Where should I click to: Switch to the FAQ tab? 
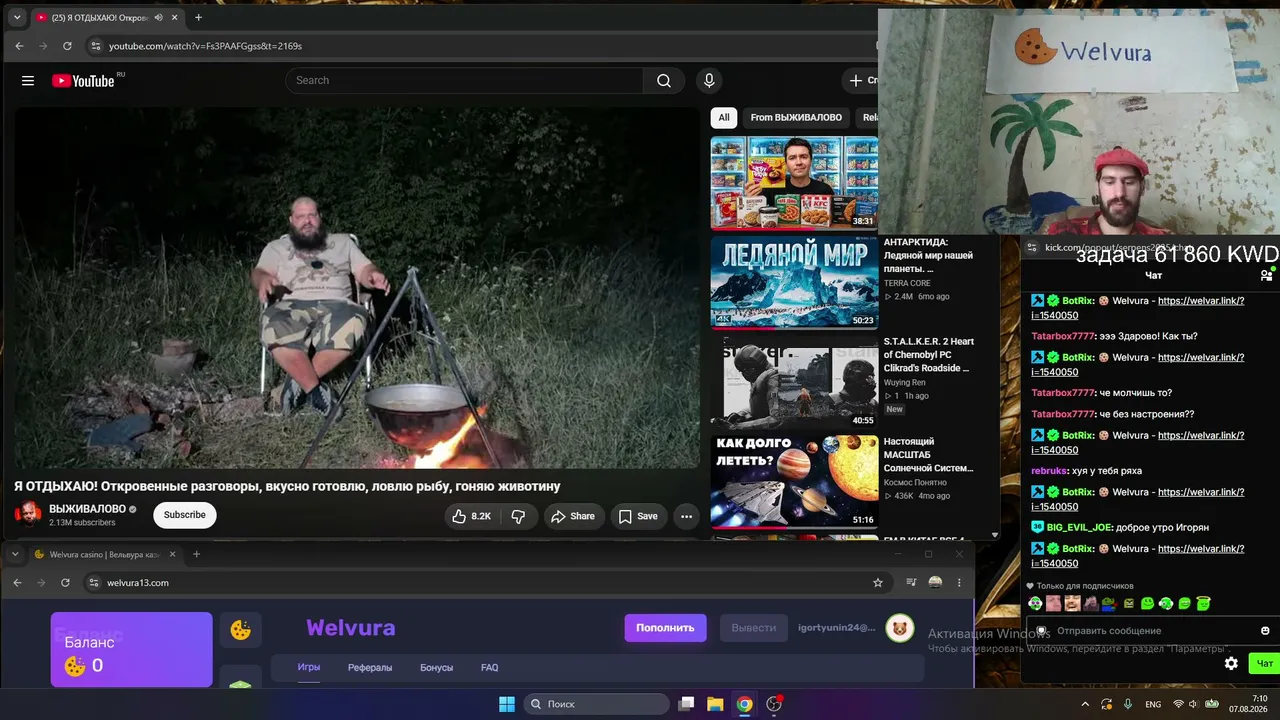pyautogui.click(x=489, y=667)
